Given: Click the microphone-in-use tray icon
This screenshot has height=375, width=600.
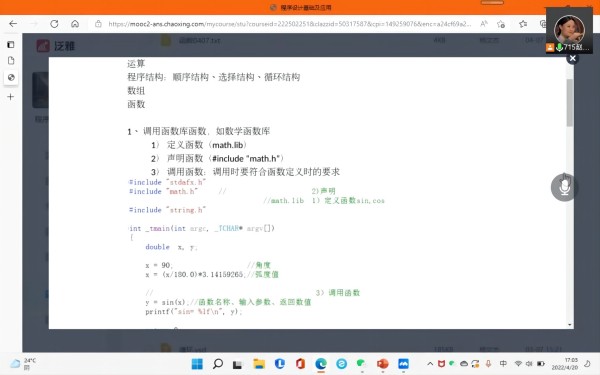Looking at the screenshot, I should point(488,364).
